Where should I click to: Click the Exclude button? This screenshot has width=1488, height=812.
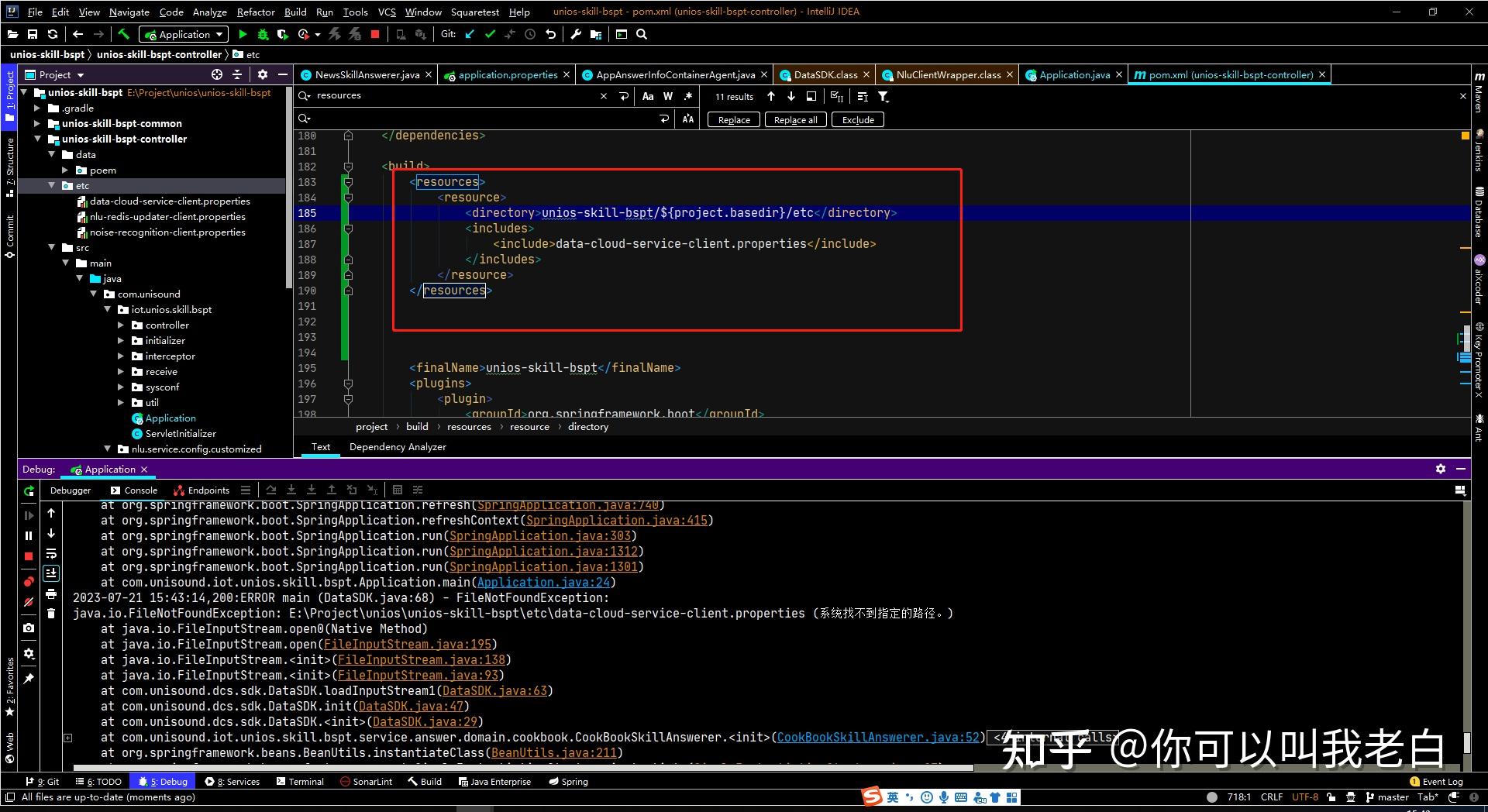pos(858,119)
